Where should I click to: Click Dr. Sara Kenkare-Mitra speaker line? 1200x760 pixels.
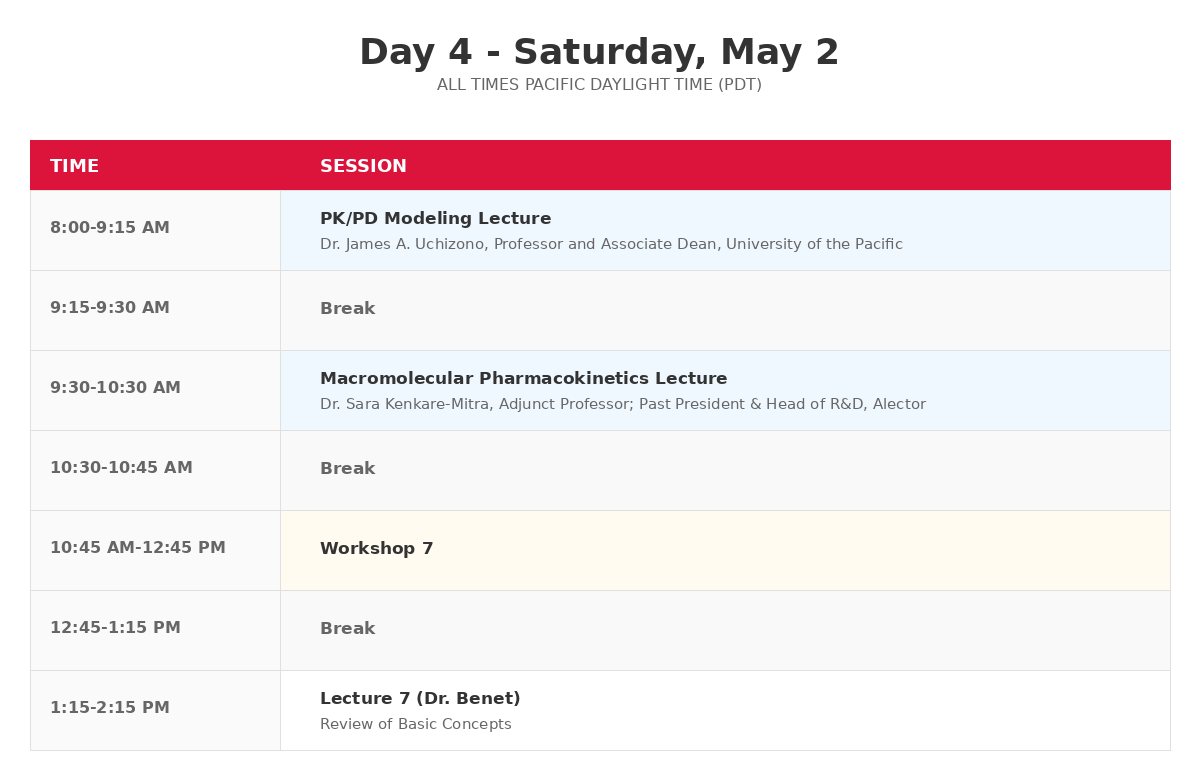tap(622, 405)
